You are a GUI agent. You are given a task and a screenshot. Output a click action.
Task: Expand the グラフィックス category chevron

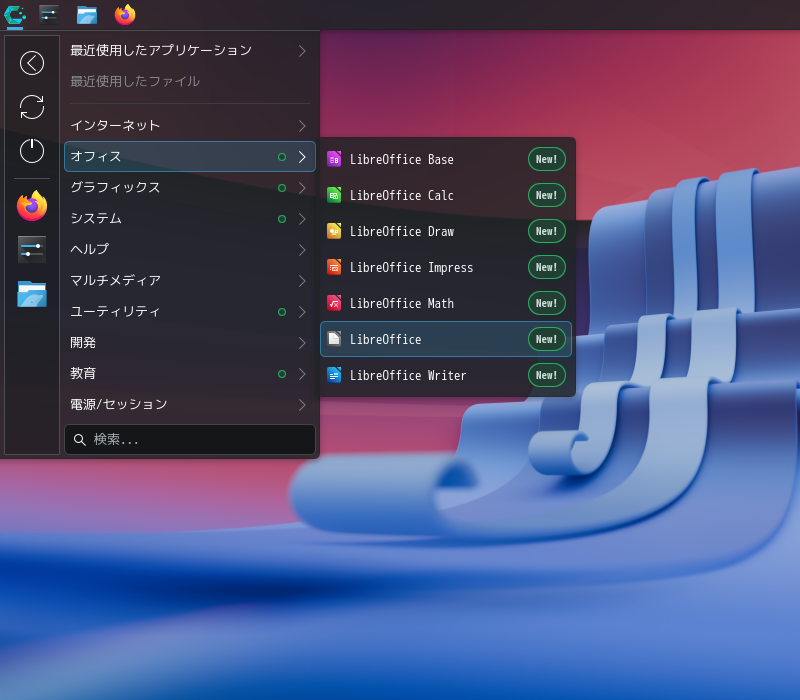tap(302, 188)
